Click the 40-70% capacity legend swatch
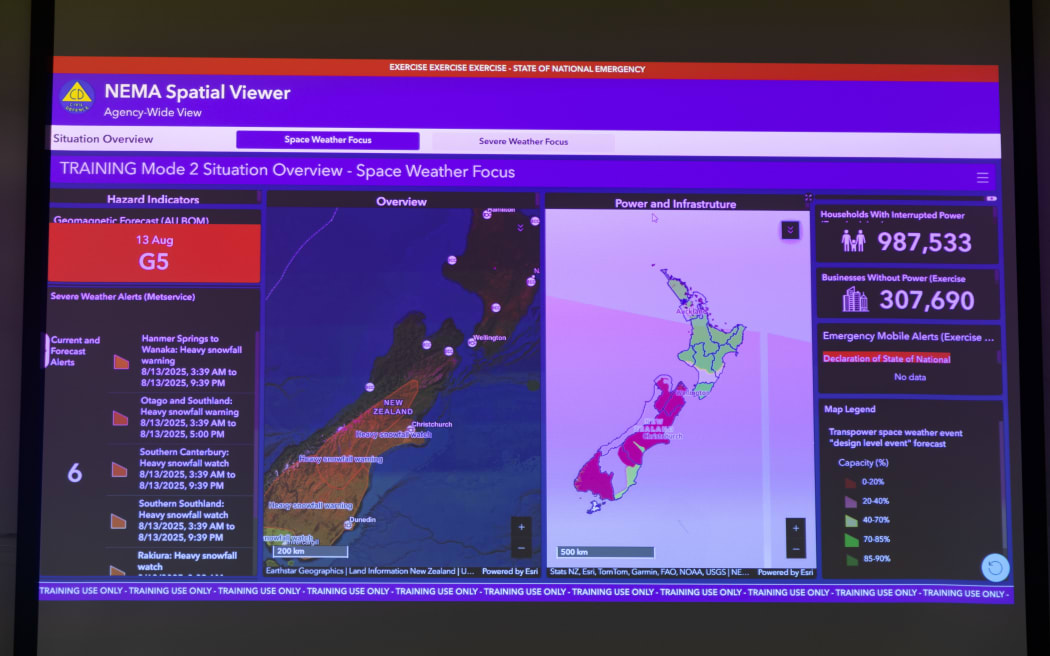This screenshot has height=656, width=1050. pyautogui.click(x=850, y=520)
